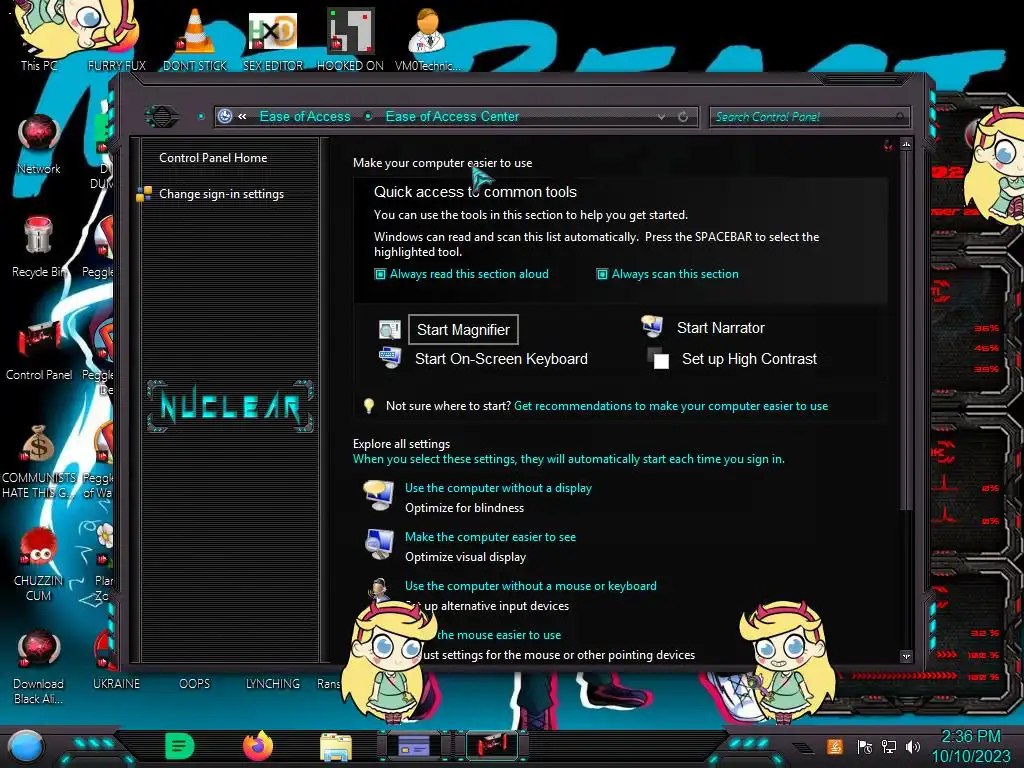Click the active Control Panel taskbar button

[x=492, y=746]
